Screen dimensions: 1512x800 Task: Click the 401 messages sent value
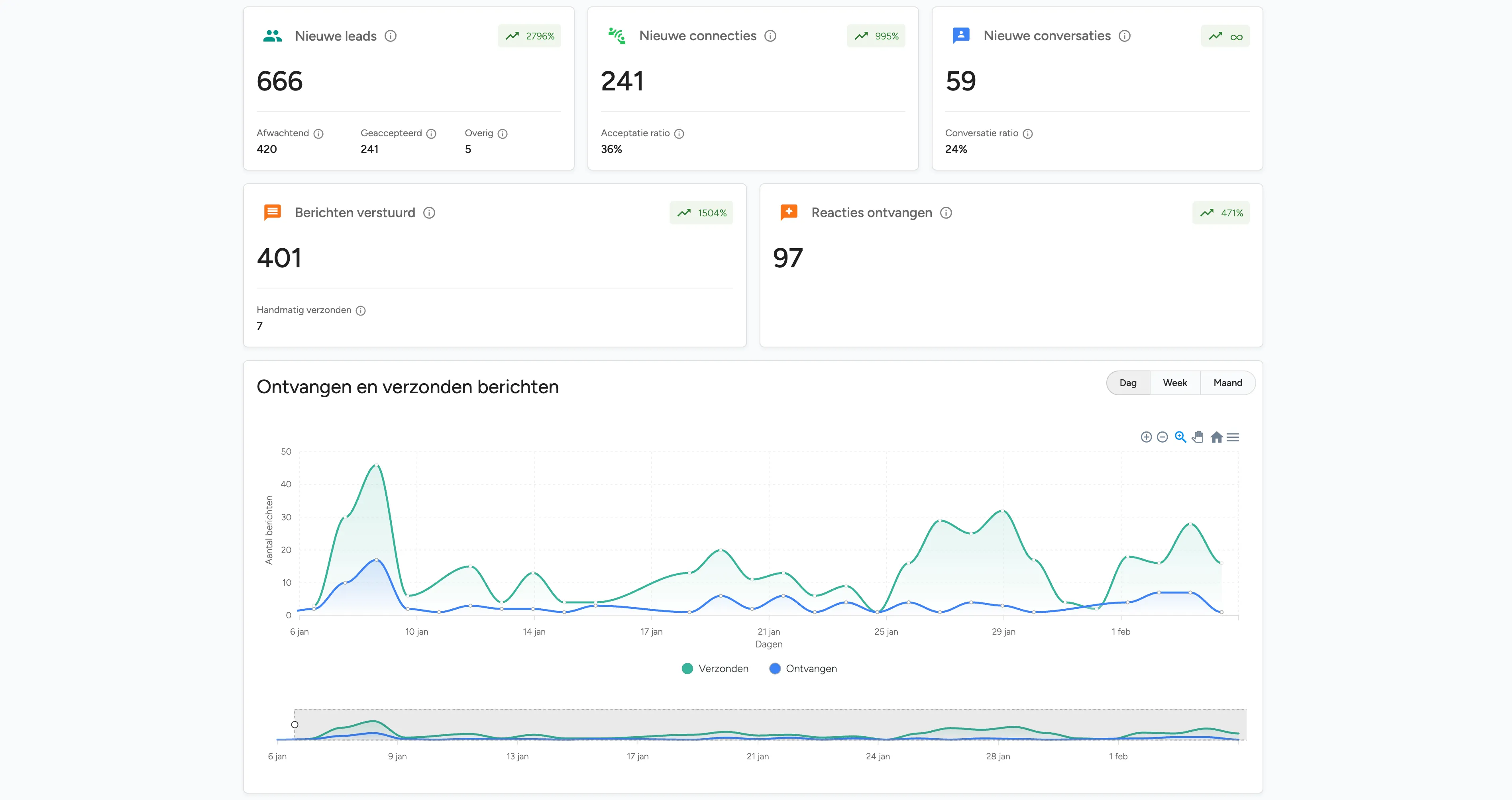pyautogui.click(x=279, y=258)
